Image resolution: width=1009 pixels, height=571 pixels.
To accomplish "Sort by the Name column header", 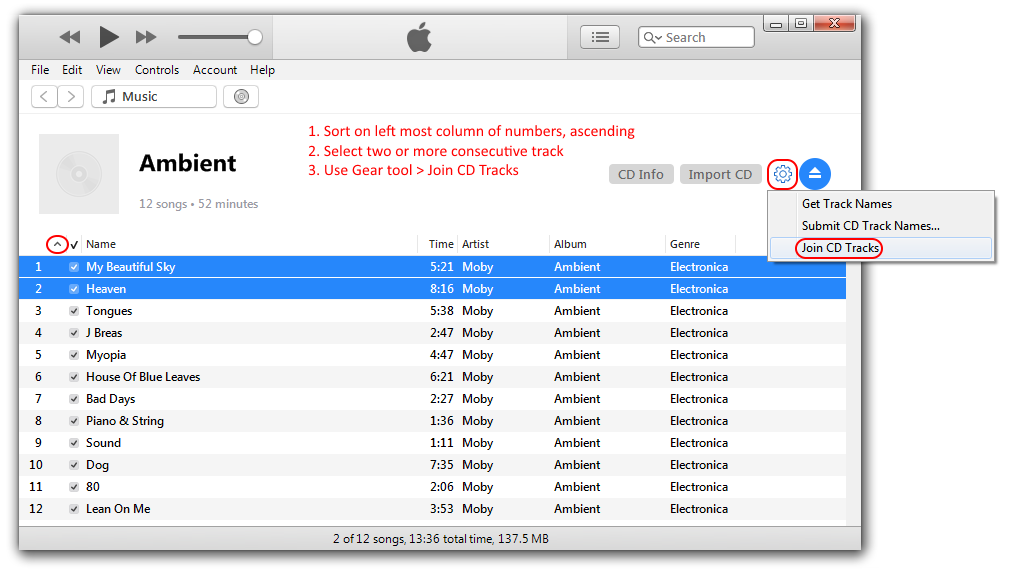I will click(101, 244).
